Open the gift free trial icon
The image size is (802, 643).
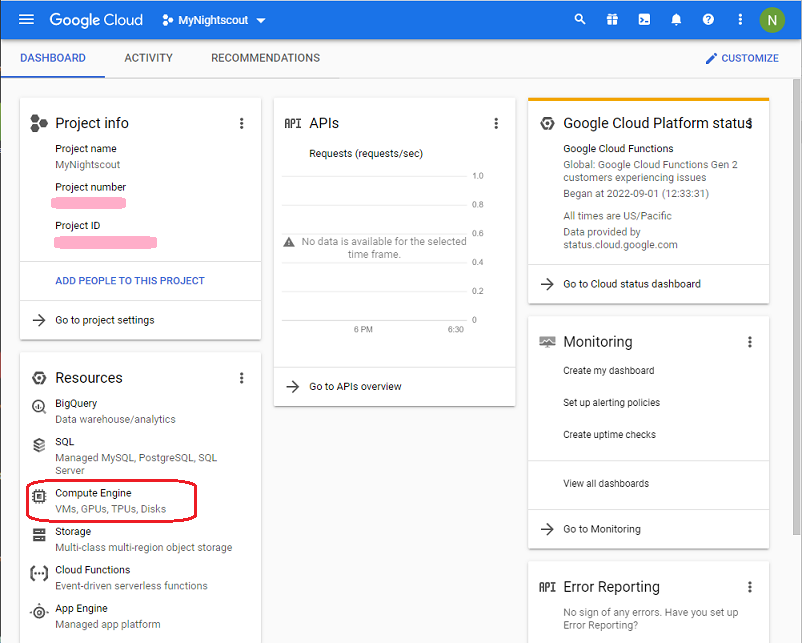tap(612, 19)
